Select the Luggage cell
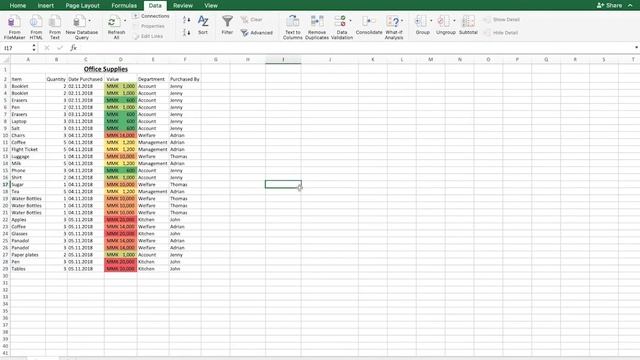The height and width of the screenshot is (360, 640). coord(28,156)
